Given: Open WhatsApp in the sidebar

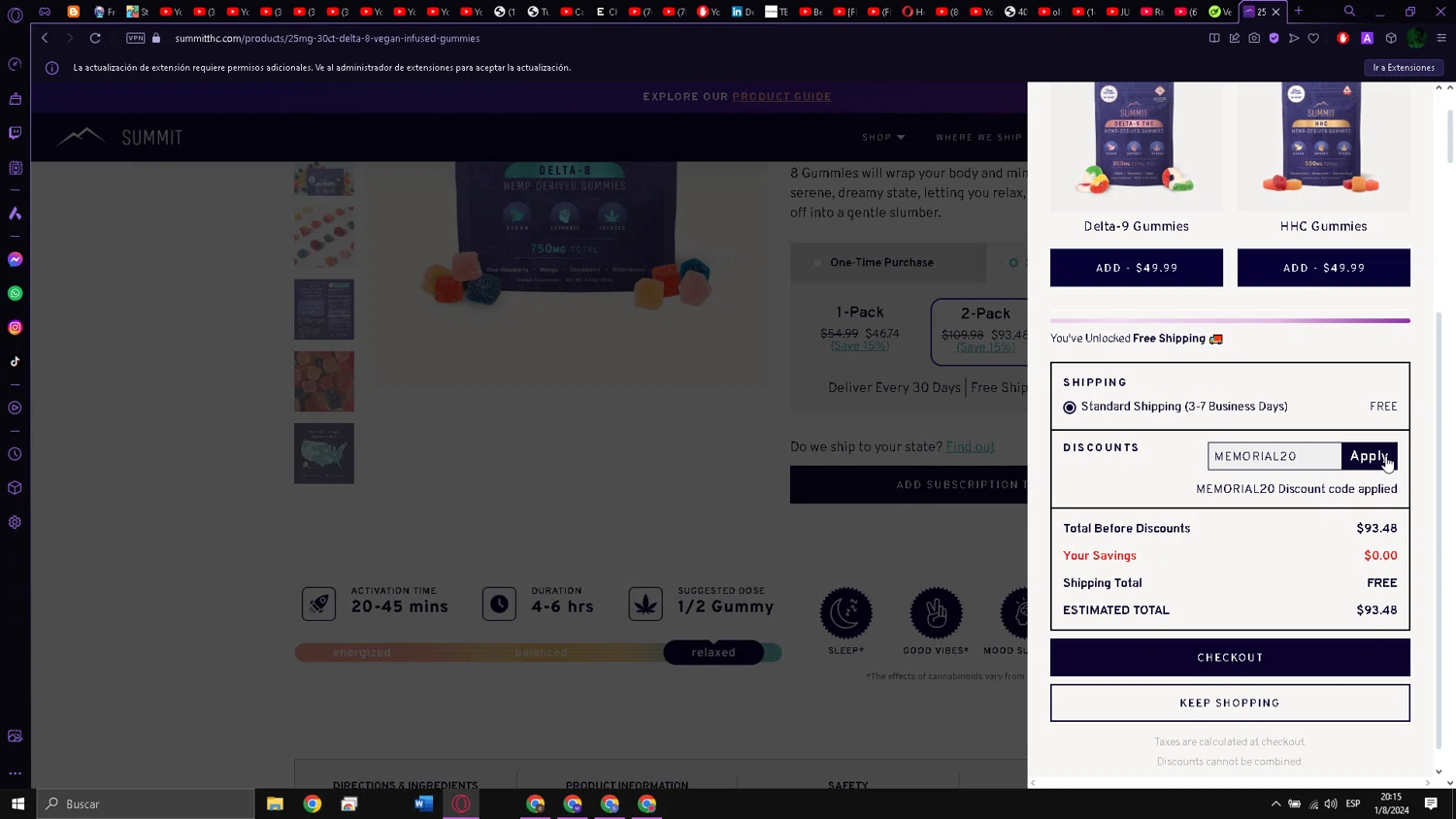Looking at the screenshot, I should point(15,293).
